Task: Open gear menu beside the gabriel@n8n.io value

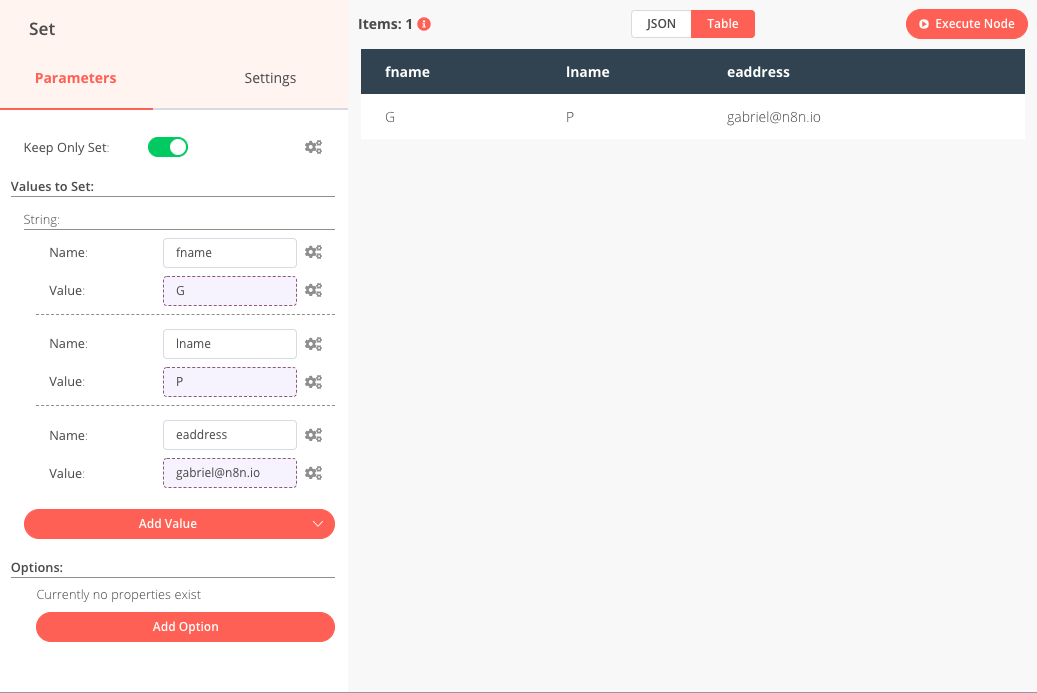Action: click(313, 472)
